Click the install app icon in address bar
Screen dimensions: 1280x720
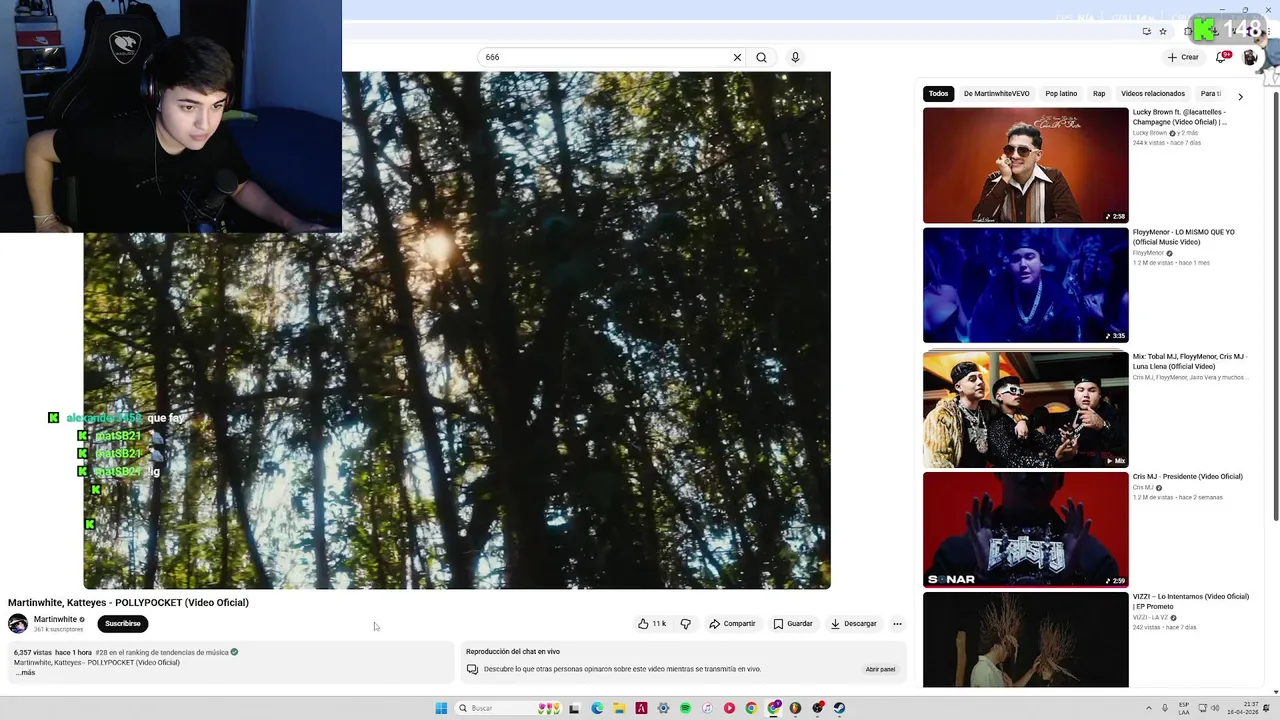pos(1146,31)
